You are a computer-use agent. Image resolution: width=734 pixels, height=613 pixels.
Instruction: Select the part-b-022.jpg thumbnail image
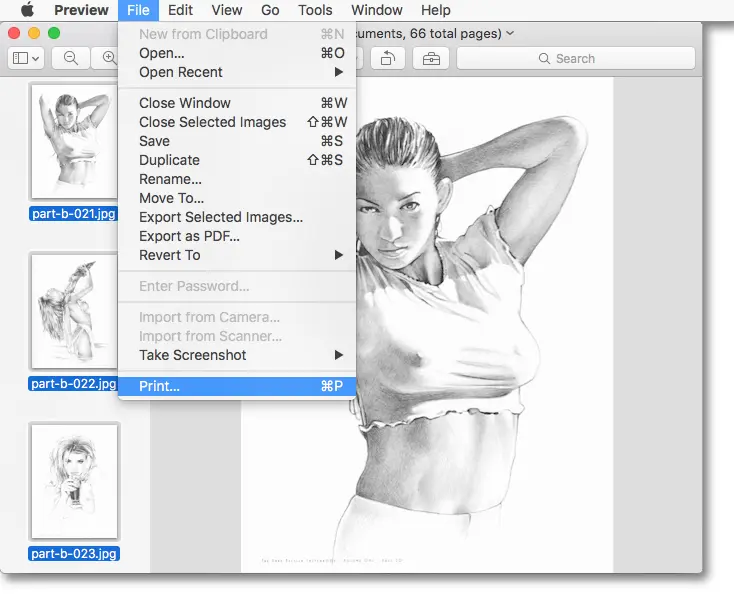pos(74,310)
